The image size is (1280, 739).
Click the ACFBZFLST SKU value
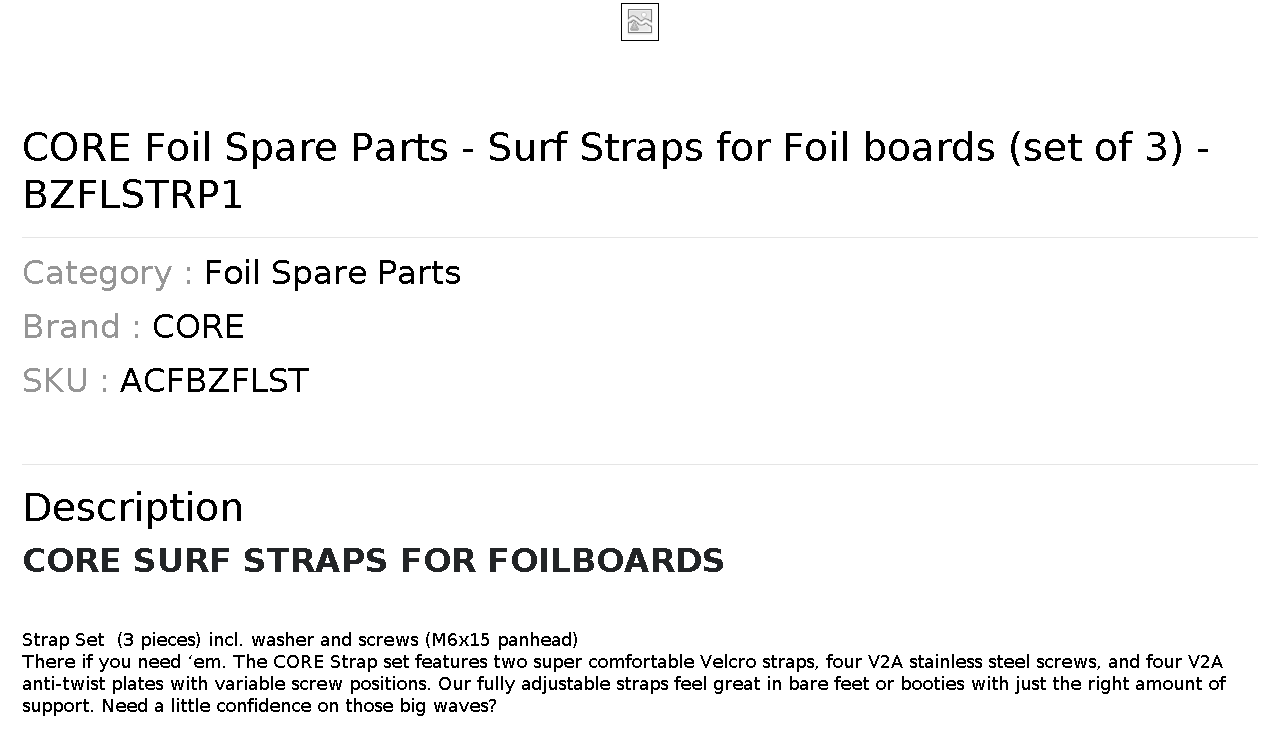tap(214, 381)
